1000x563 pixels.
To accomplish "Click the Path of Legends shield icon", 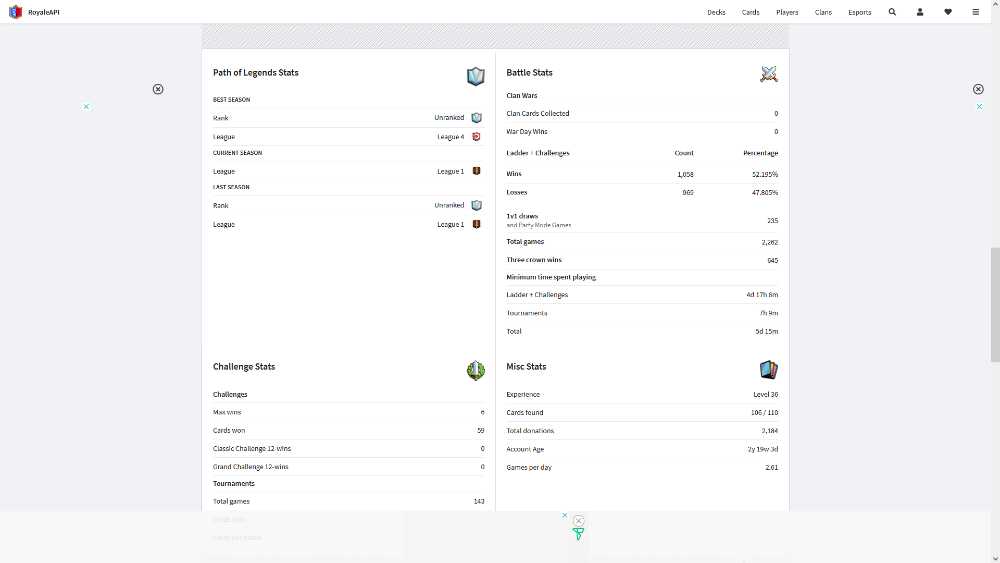I will pyautogui.click(x=476, y=76).
